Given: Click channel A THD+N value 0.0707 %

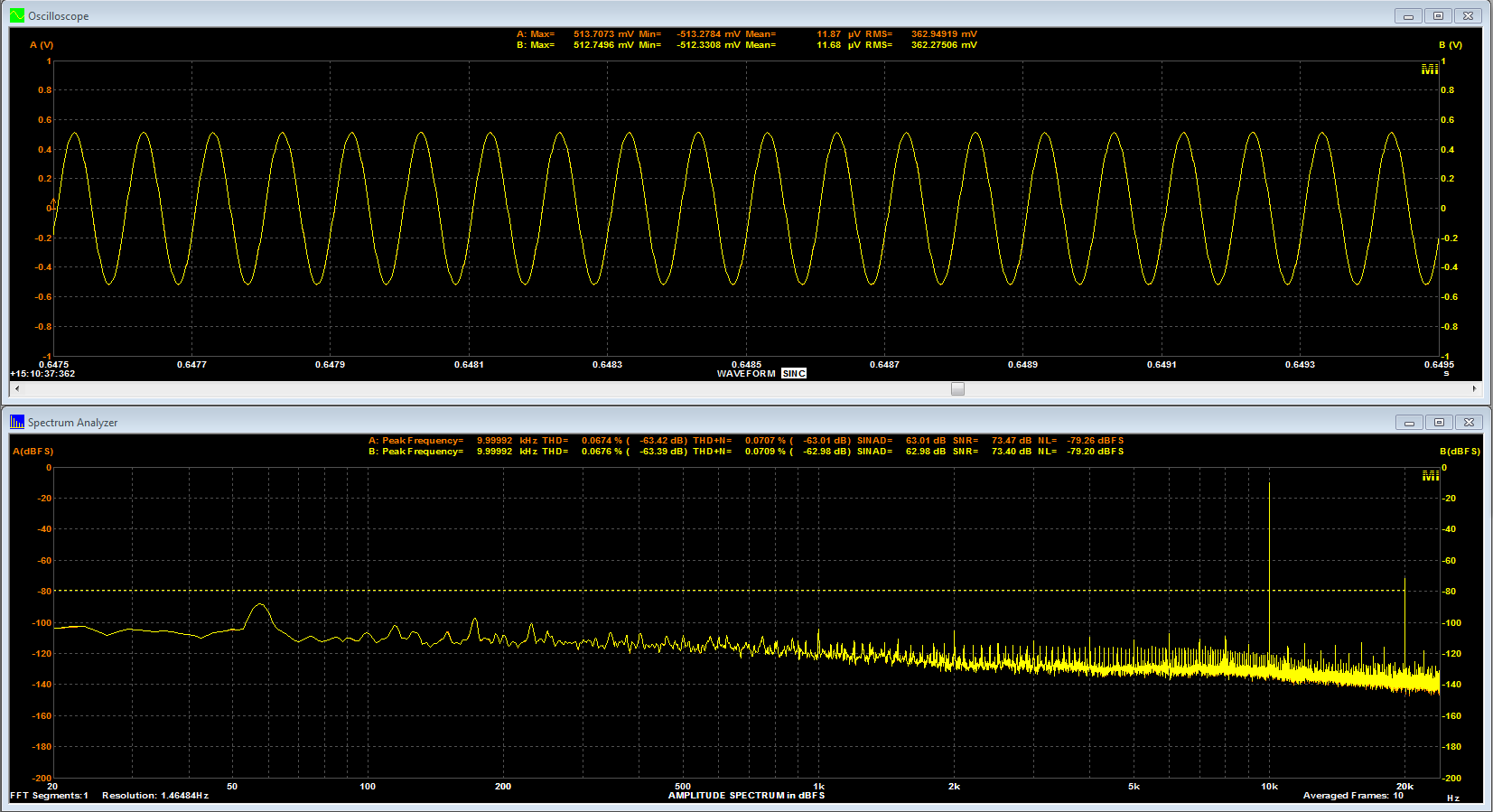Looking at the screenshot, I should [x=765, y=441].
